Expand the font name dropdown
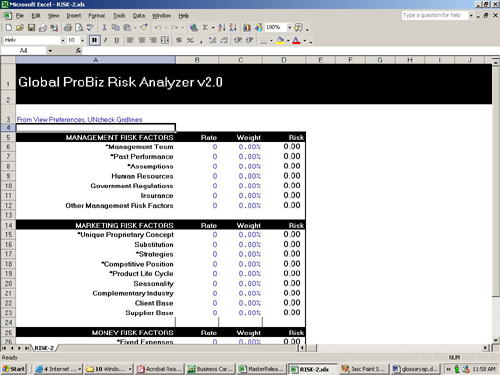500x375 pixels. pos(63,41)
